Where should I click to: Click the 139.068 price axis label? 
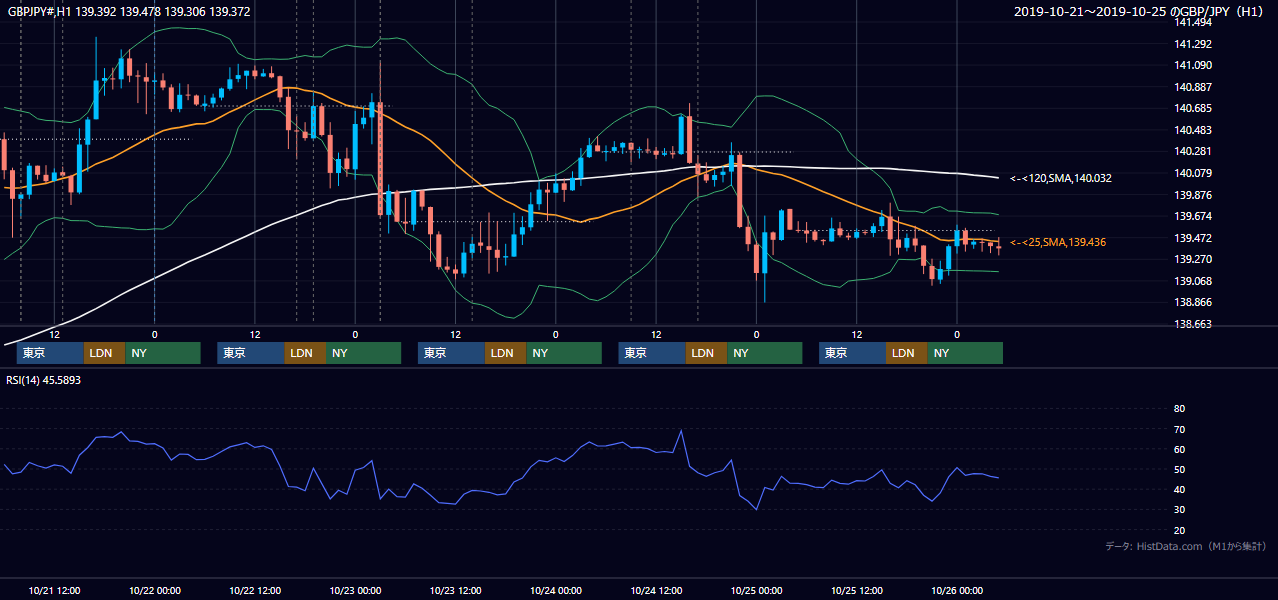click(1193, 281)
